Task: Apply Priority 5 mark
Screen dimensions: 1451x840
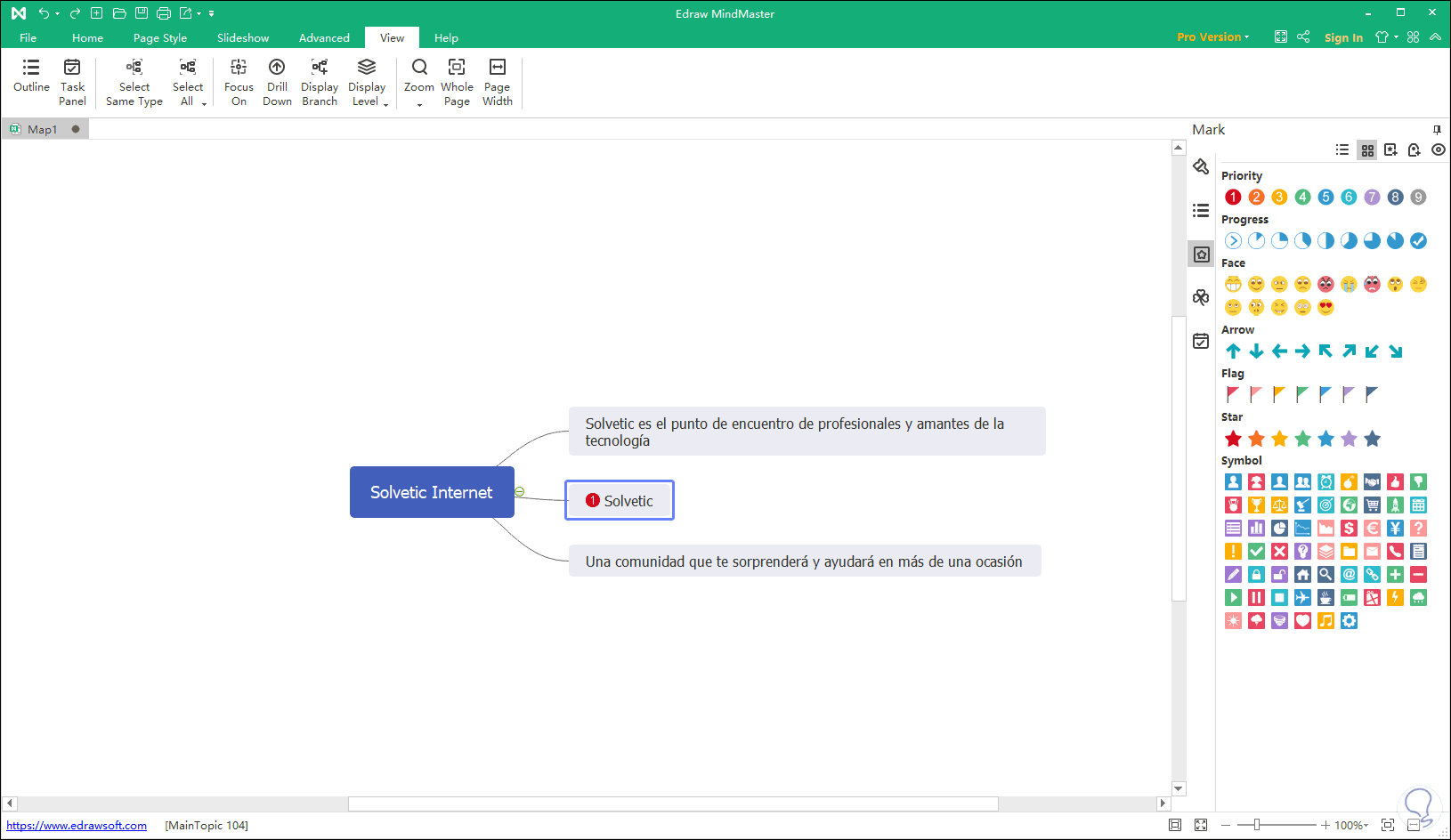Action: pos(1325,198)
